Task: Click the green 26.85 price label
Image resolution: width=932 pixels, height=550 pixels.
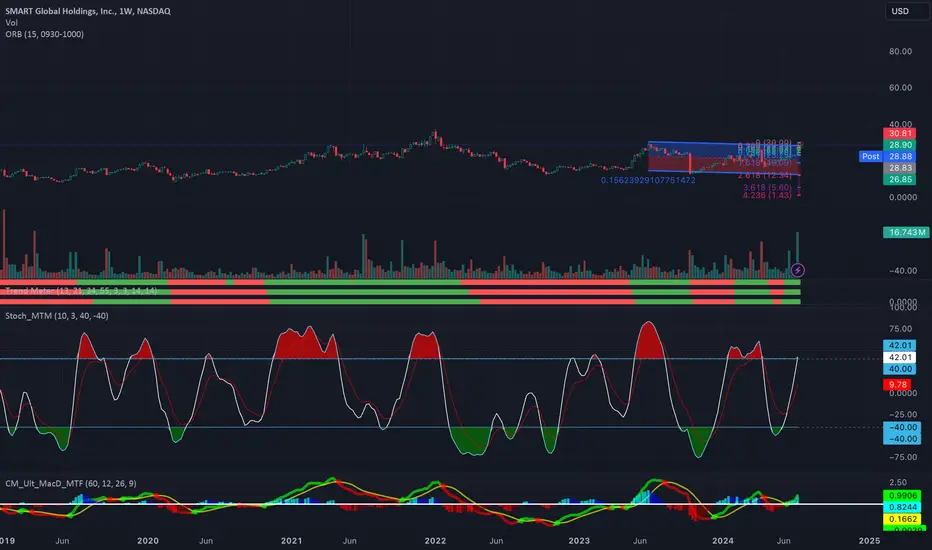Action: [x=900, y=179]
